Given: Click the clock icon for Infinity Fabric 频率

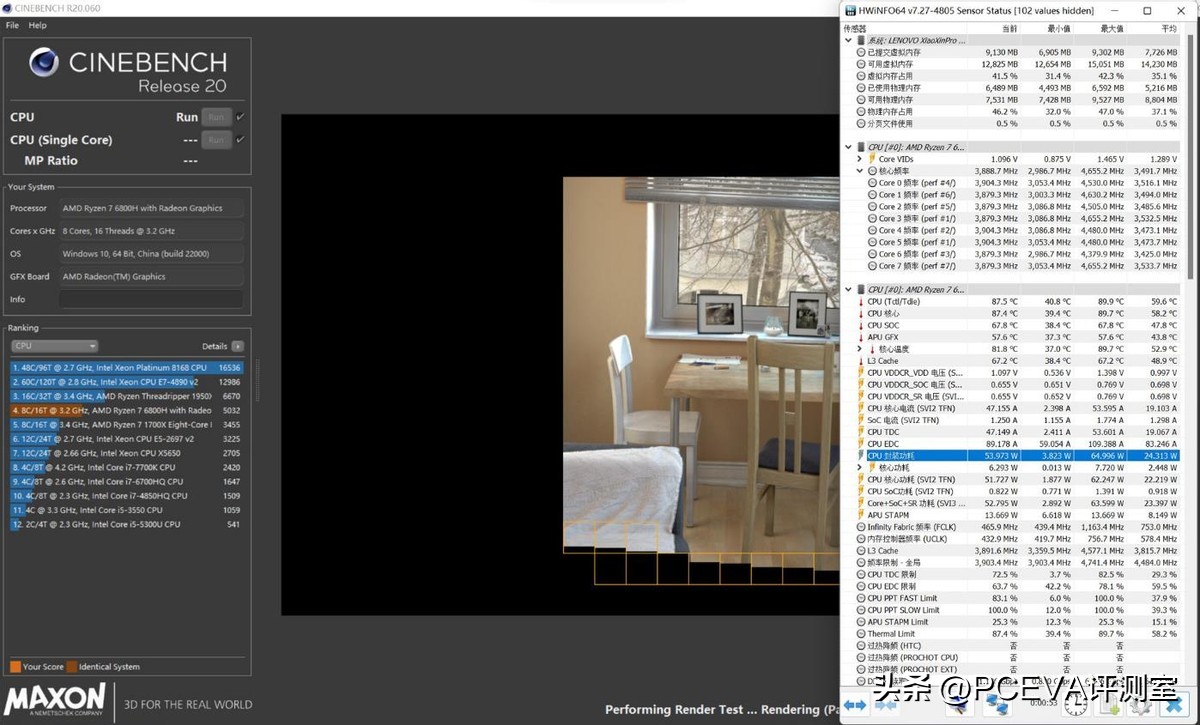Looking at the screenshot, I should pyautogui.click(x=861, y=527).
